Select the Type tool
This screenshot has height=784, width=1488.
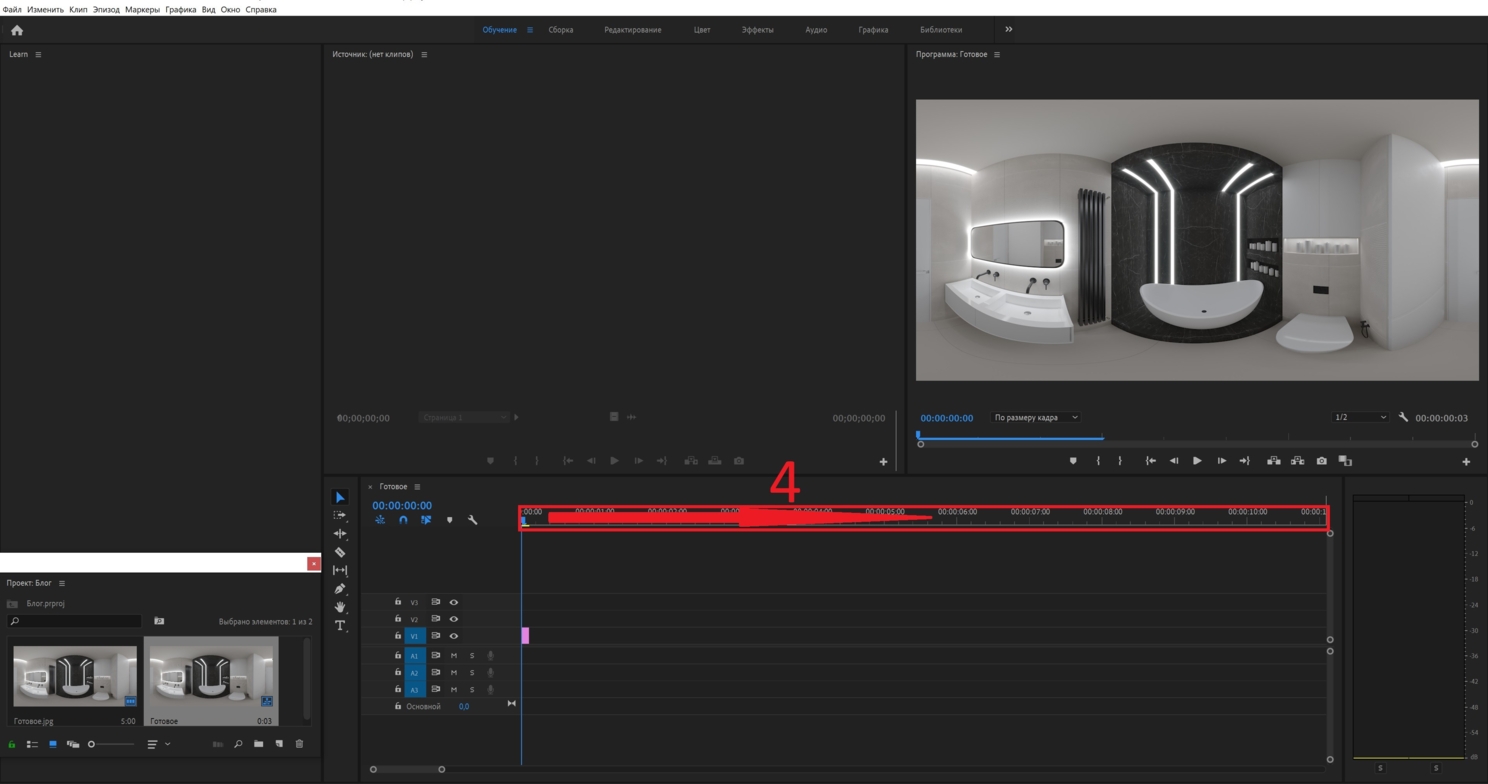[340, 625]
